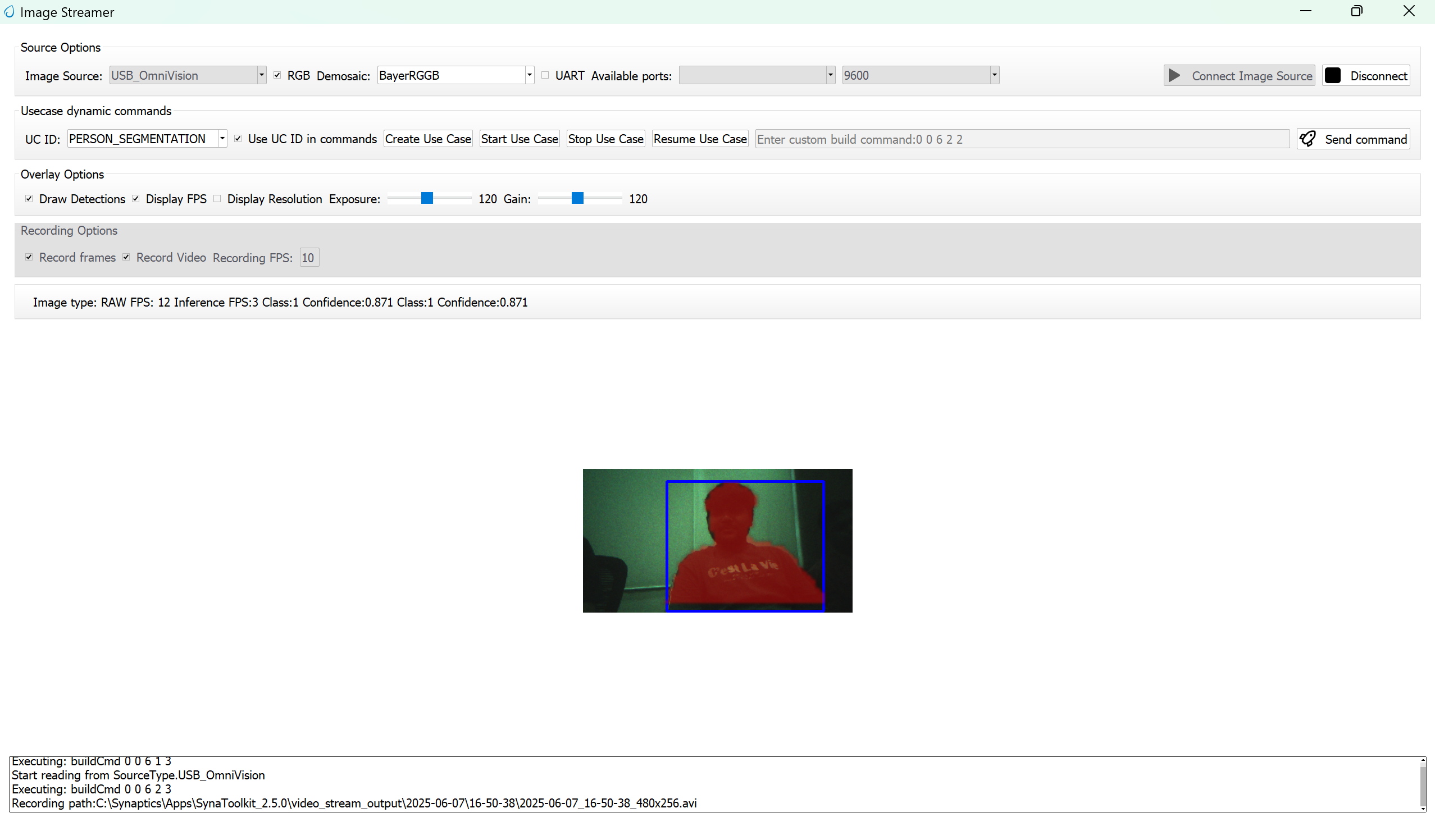Viewport: 1435px width, 840px height.
Task: Uncheck Use UC ID in commands
Action: [x=238, y=138]
